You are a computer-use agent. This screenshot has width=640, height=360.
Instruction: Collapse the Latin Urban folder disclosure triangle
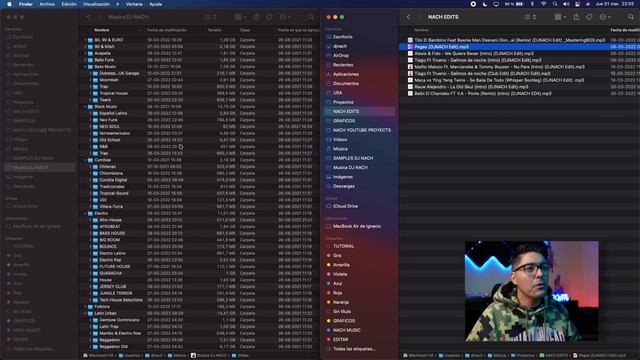pos(86,313)
